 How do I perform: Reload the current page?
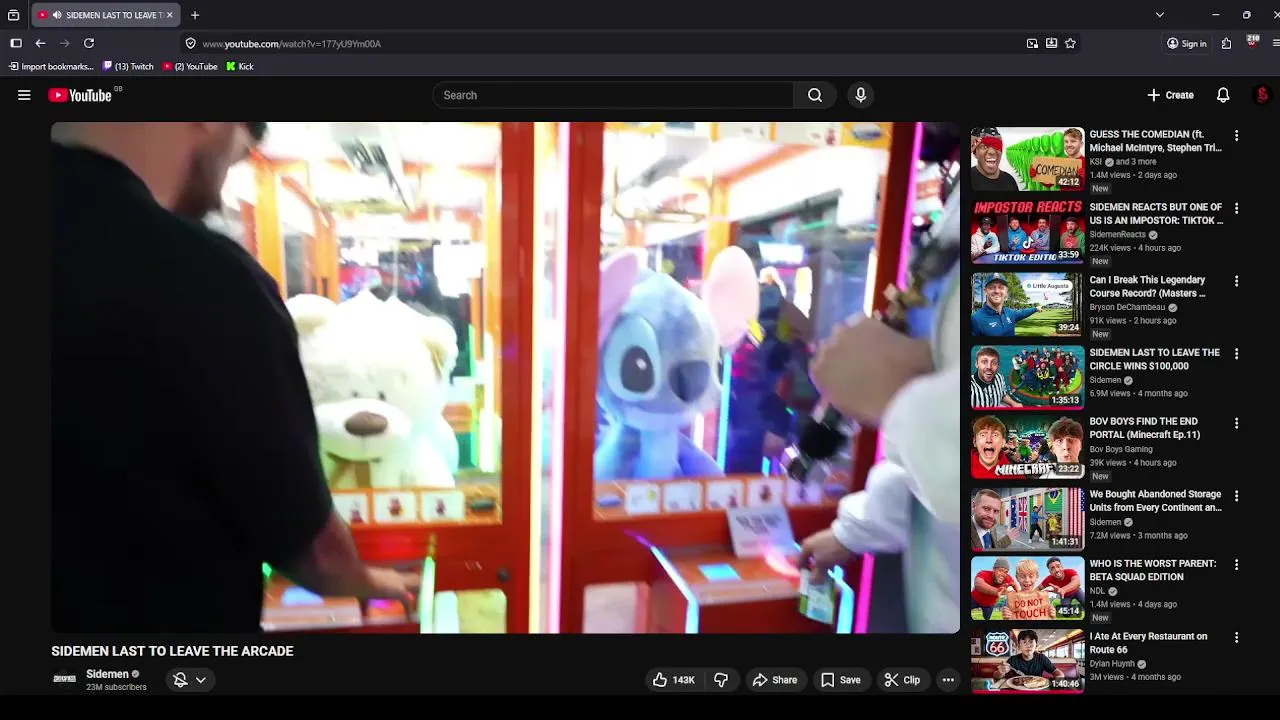pyautogui.click(x=89, y=43)
